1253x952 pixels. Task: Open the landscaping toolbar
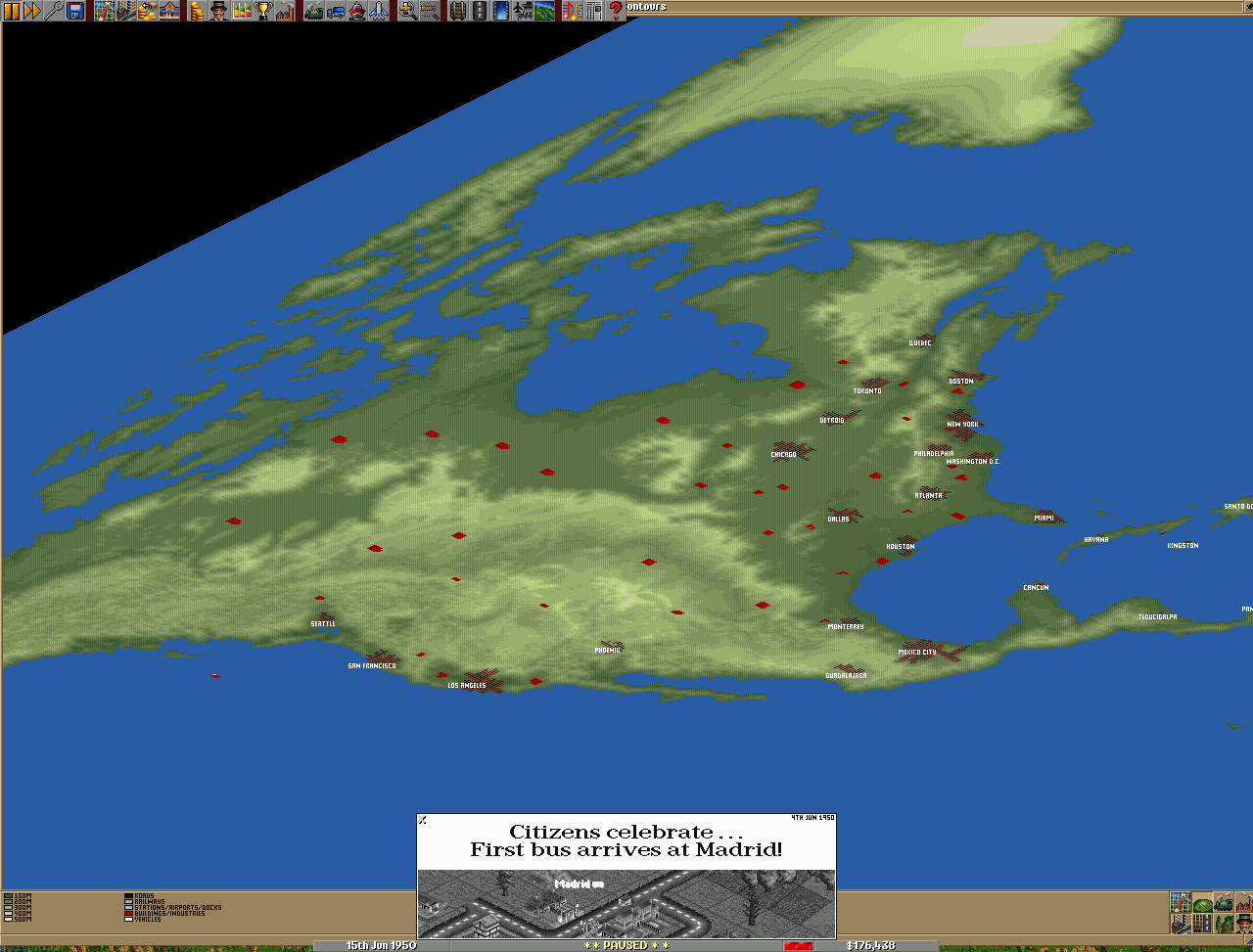[544, 11]
